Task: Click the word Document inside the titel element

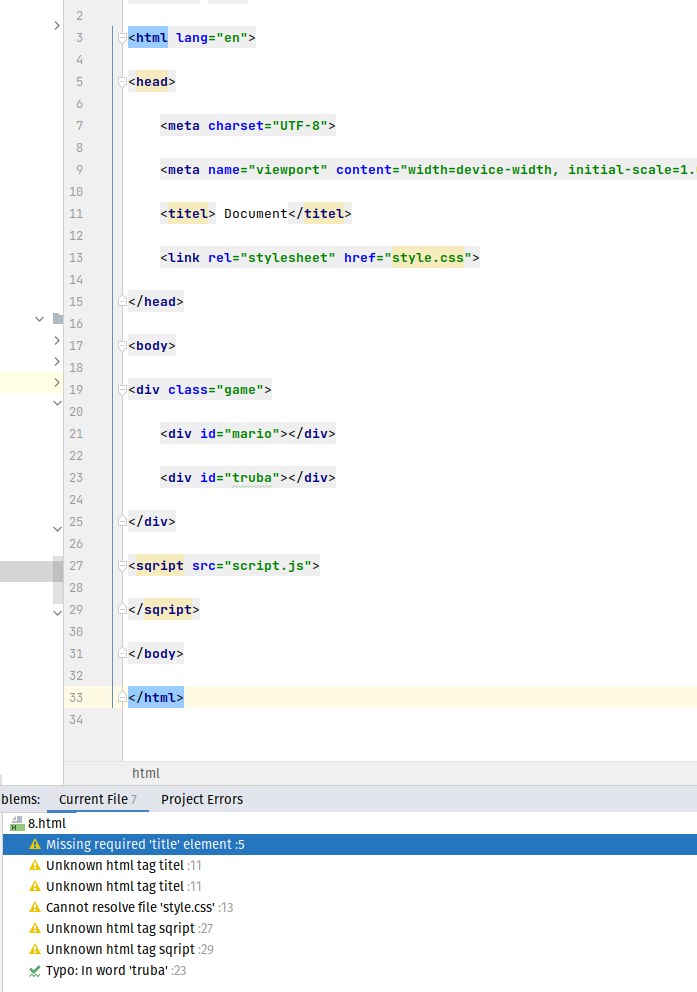Action: coord(256,214)
